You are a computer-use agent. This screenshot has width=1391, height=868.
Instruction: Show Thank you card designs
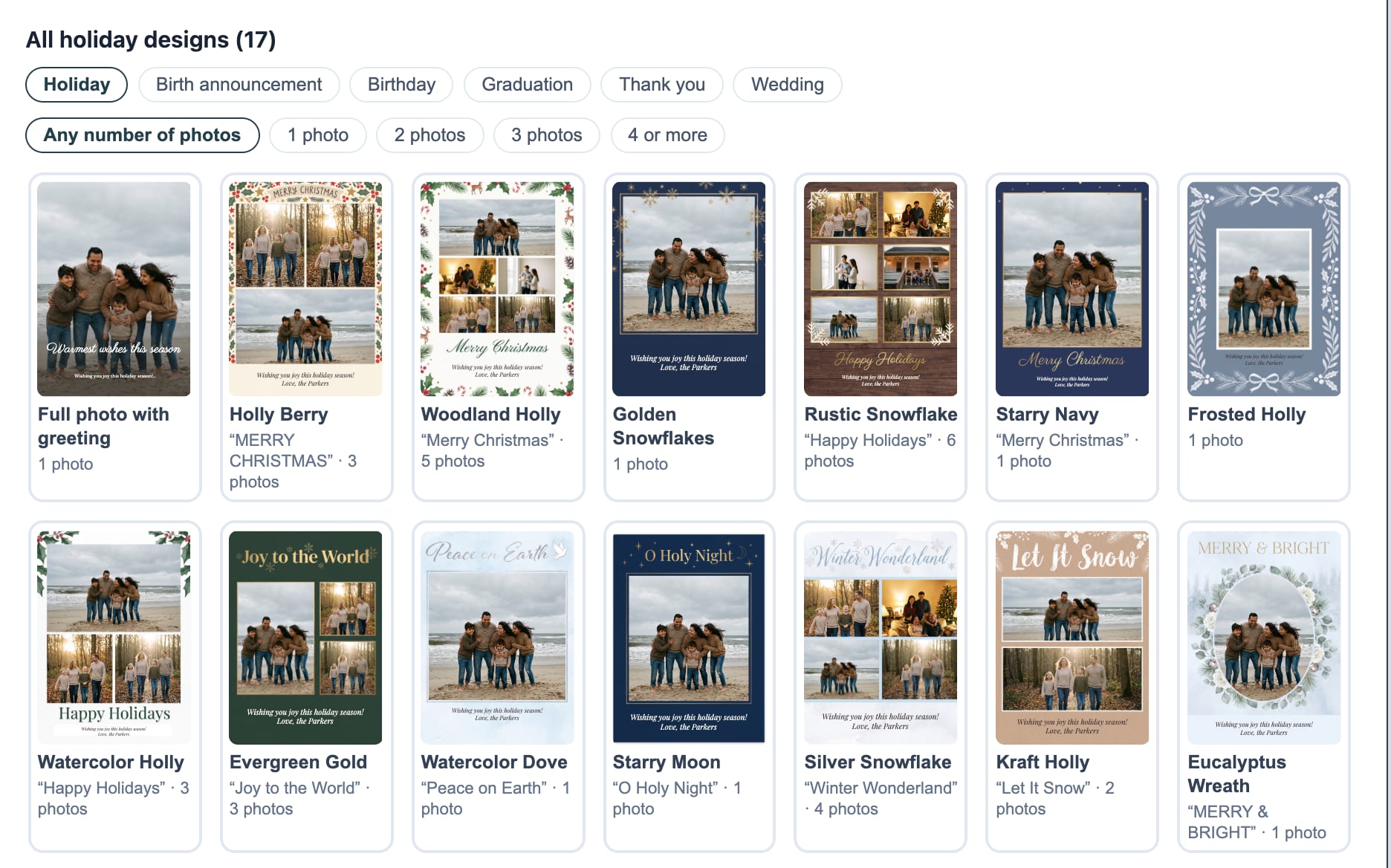(662, 85)
